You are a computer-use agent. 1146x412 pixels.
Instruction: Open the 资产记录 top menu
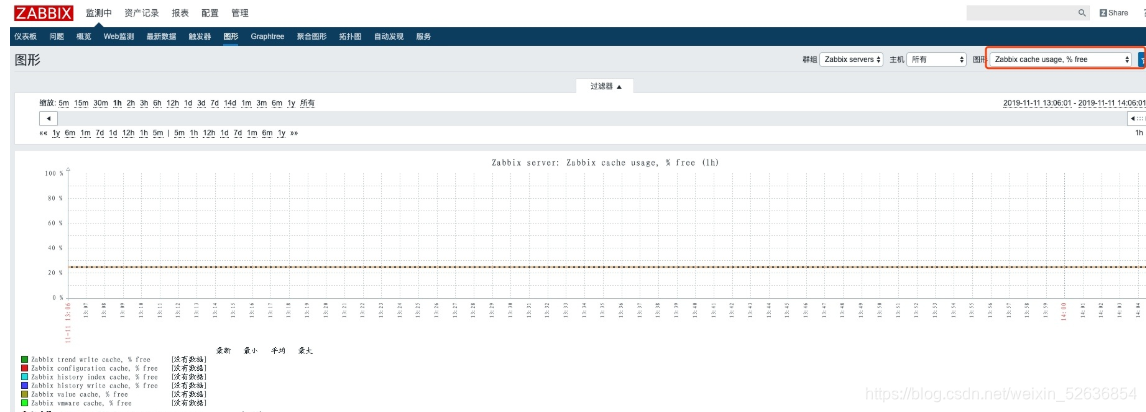pos(143,13)
